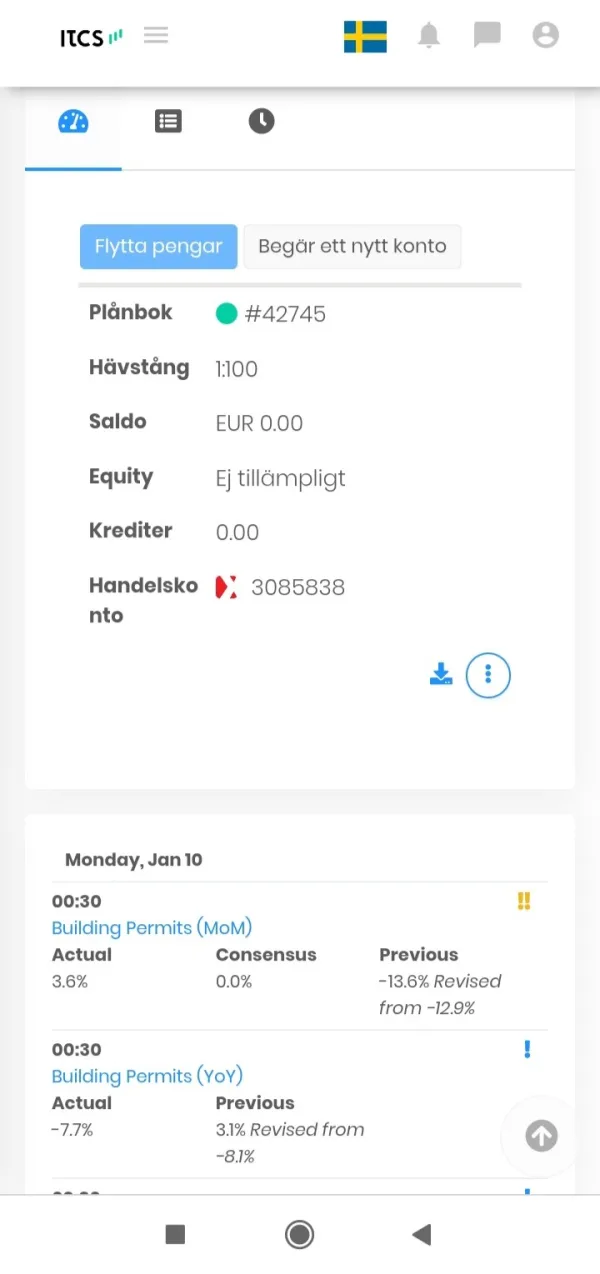Screen dimensions: 600x1274
Task: Change language via Swedish flag
Action: pyautogui.click(x=365, y=36)
